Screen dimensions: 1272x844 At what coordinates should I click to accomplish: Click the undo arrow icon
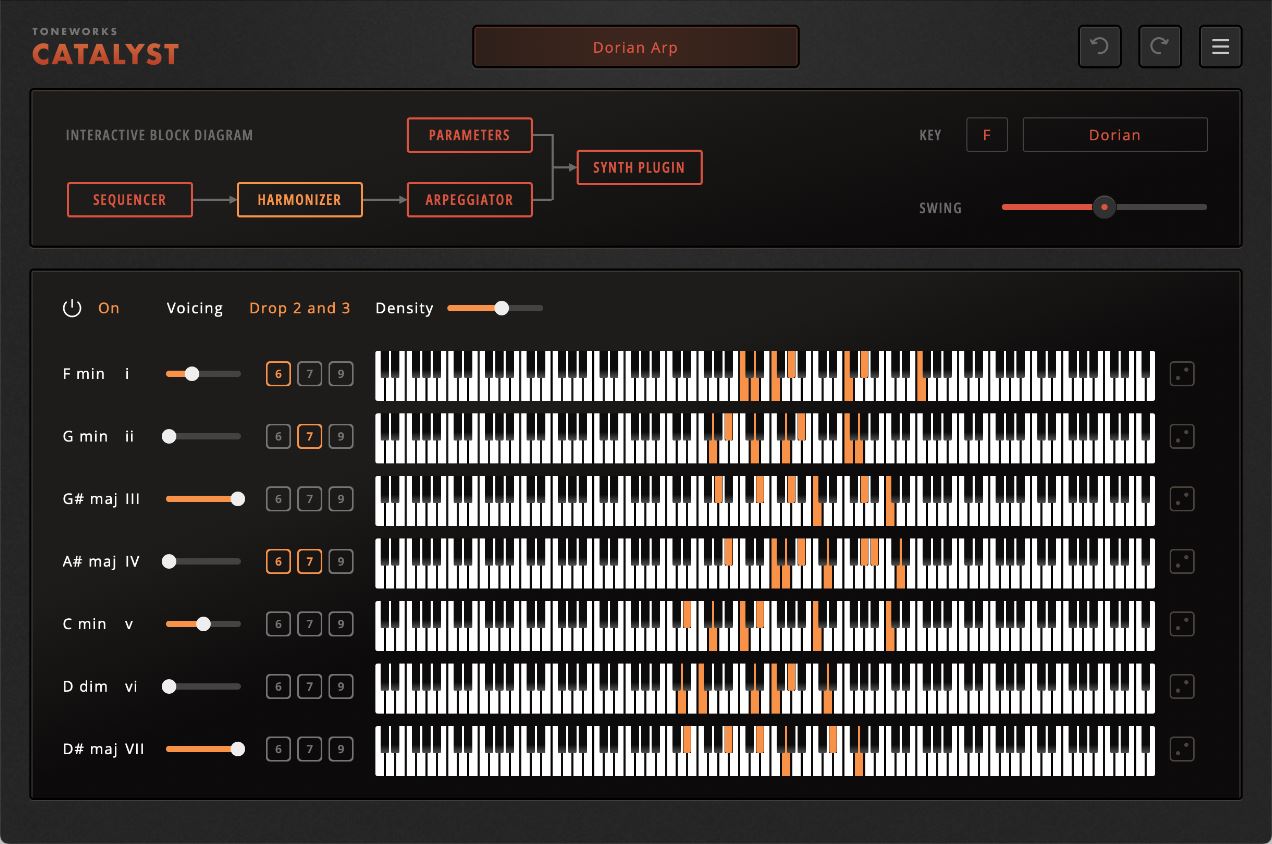1099,47
